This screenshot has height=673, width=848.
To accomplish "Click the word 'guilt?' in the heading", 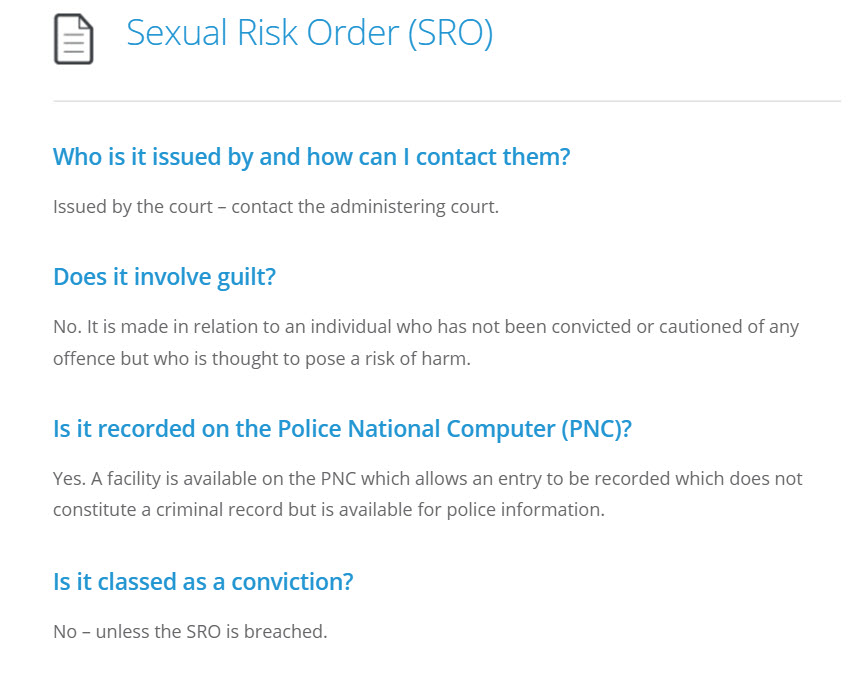I will [x=247, y=277].
